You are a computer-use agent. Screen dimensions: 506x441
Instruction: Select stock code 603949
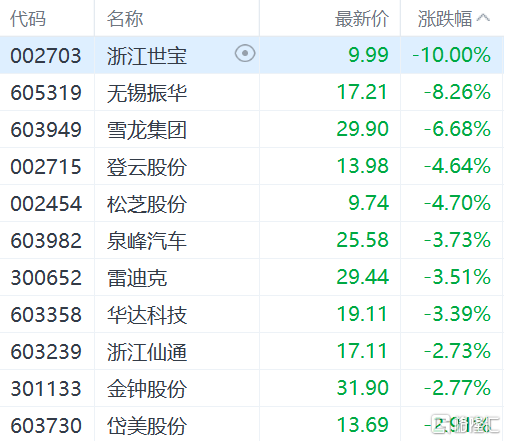click(46, 129)
